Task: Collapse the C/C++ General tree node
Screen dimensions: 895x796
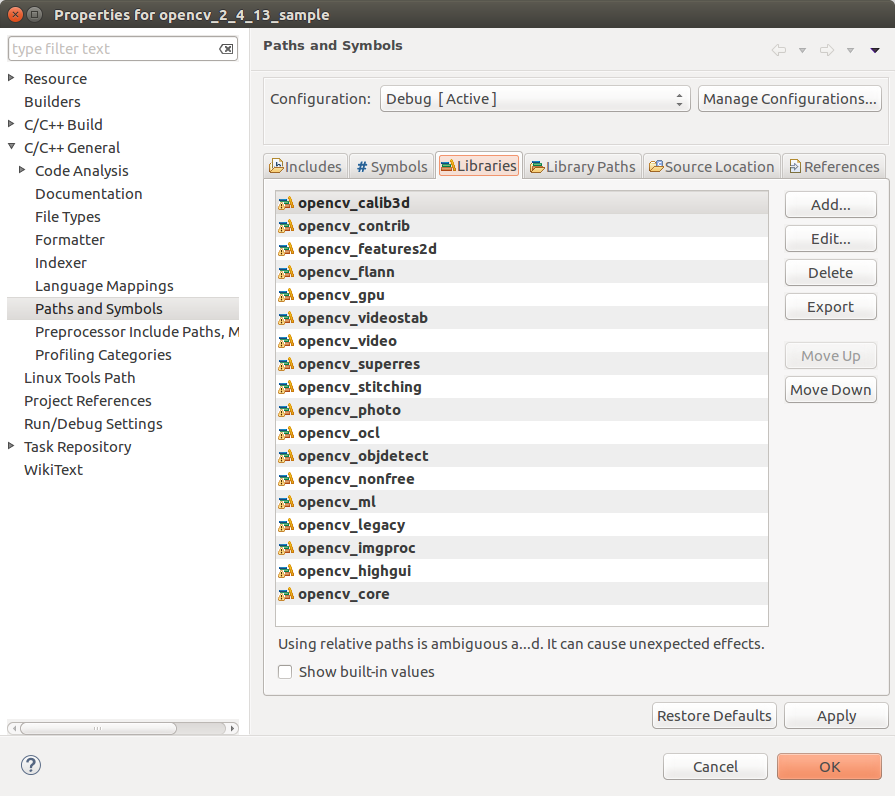Action: tap(11, 147)
